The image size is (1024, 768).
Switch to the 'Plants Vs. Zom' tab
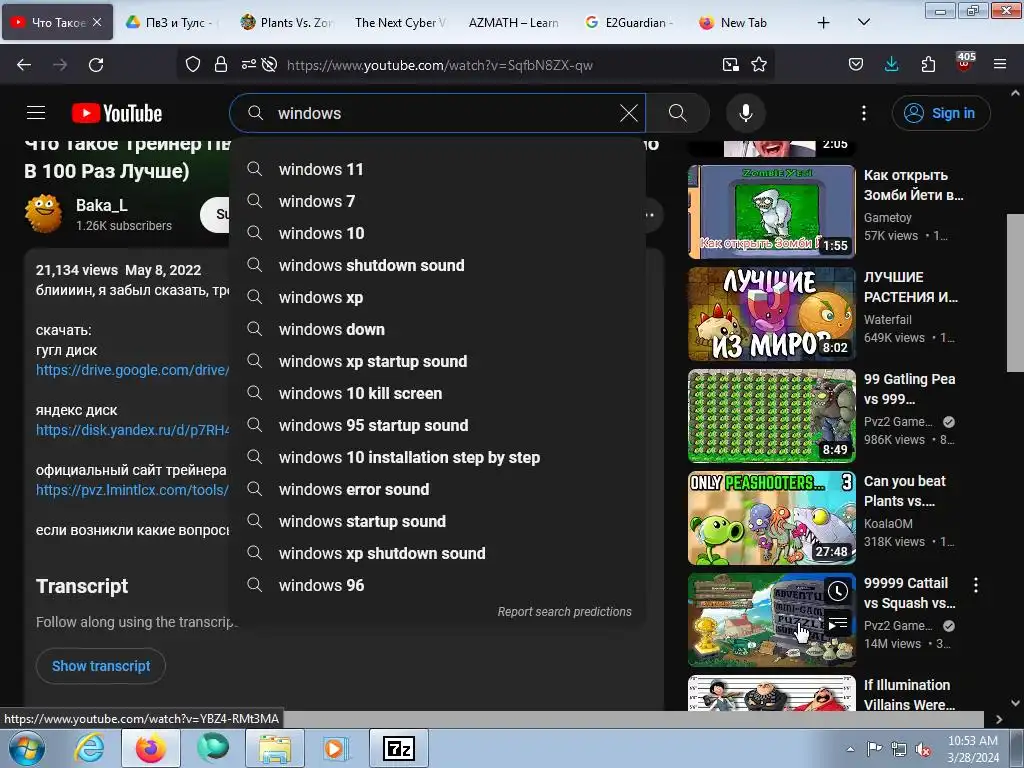(x=287, y=22)
